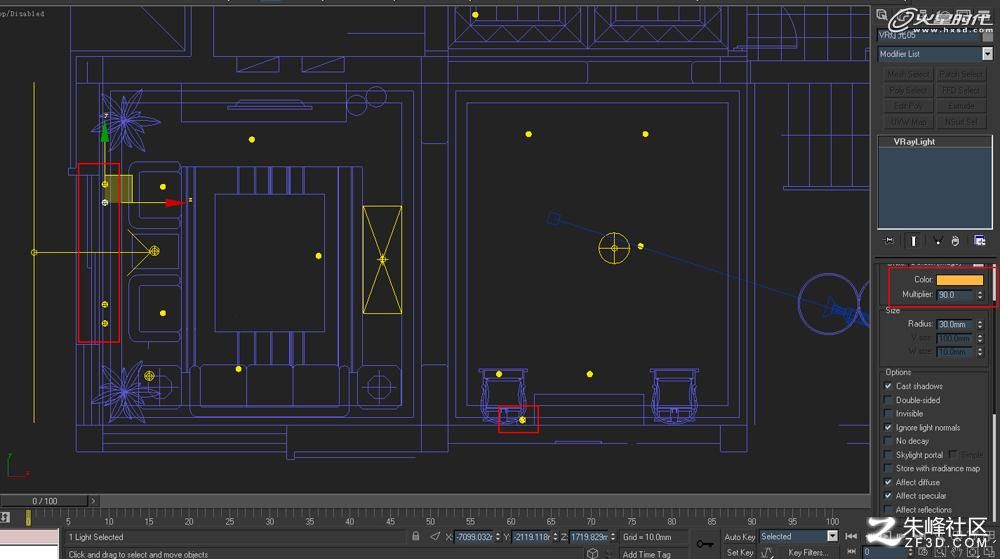
Task: Click Make Unique icon under modifier stack
Action: (938, 240)
